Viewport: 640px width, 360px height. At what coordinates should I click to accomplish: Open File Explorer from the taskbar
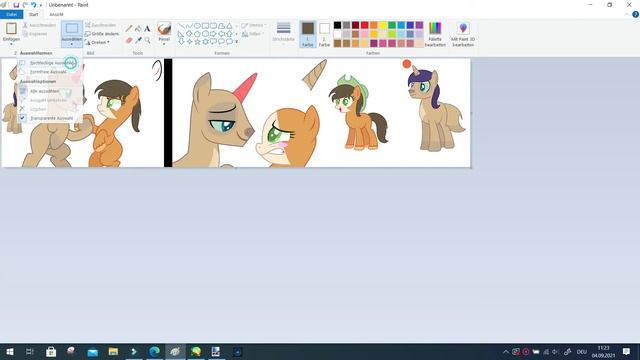click(x=113, y=351)
